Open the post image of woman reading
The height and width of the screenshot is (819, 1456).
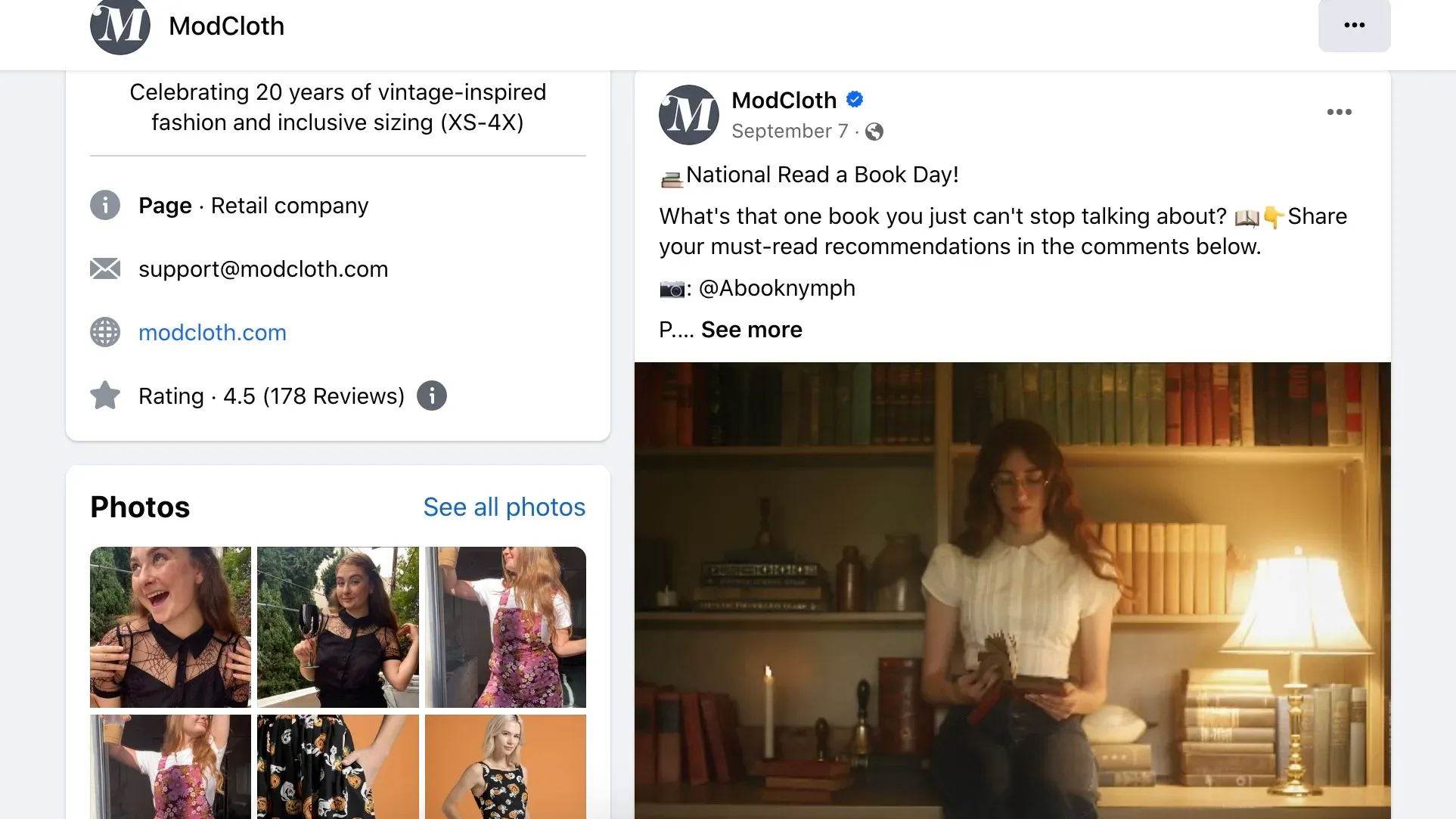tap(1012, 590)
